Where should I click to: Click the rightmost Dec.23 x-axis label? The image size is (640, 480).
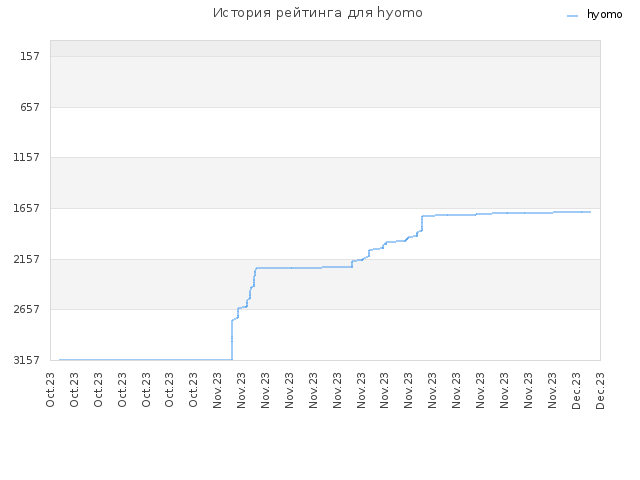pyautogui.click(x=600, y=391)
